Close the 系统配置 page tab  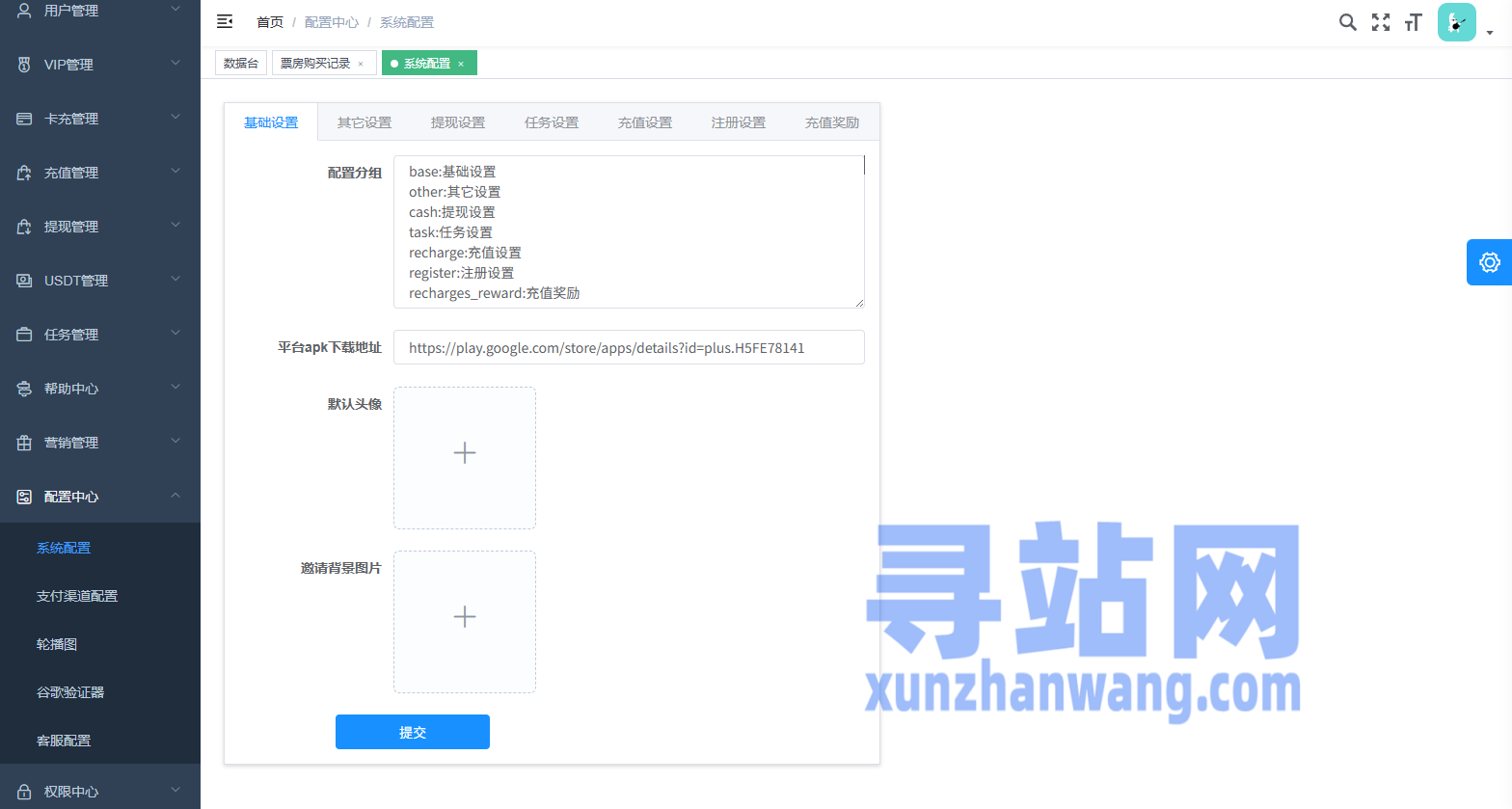461,64
